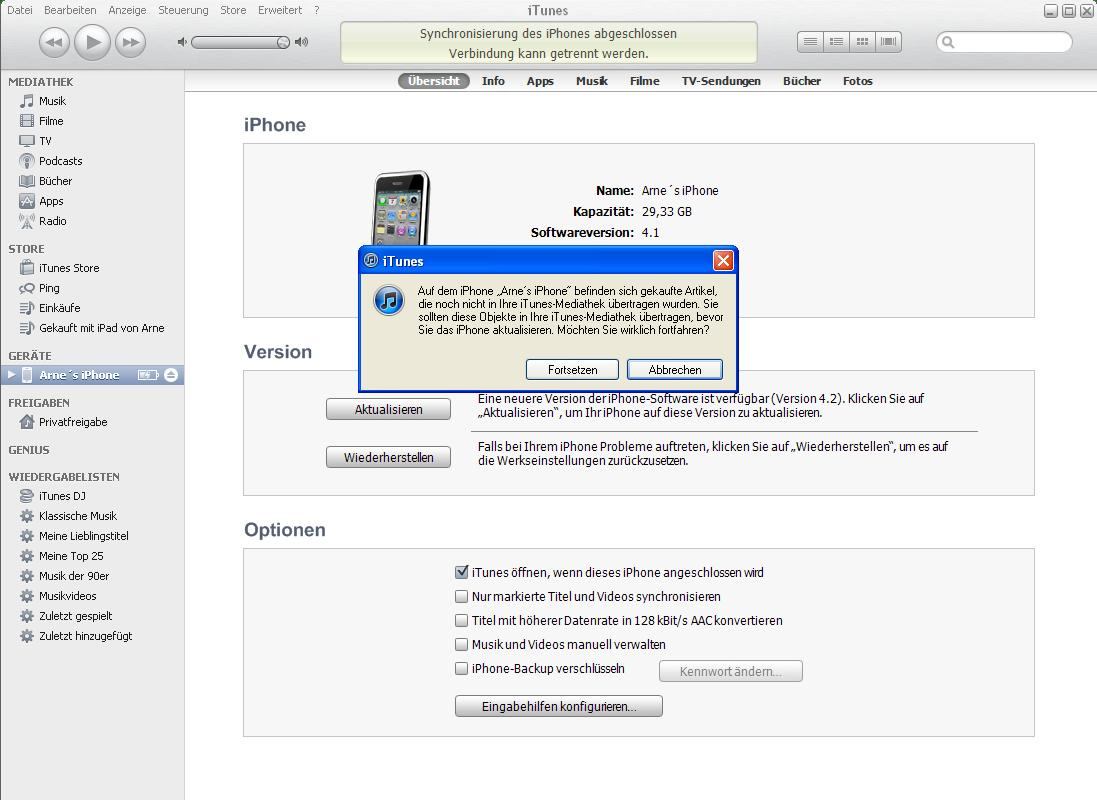Enable Nur markierte Titel synchronisieren
Screen dimensions: 1097x800
click(x=461, y=596)
